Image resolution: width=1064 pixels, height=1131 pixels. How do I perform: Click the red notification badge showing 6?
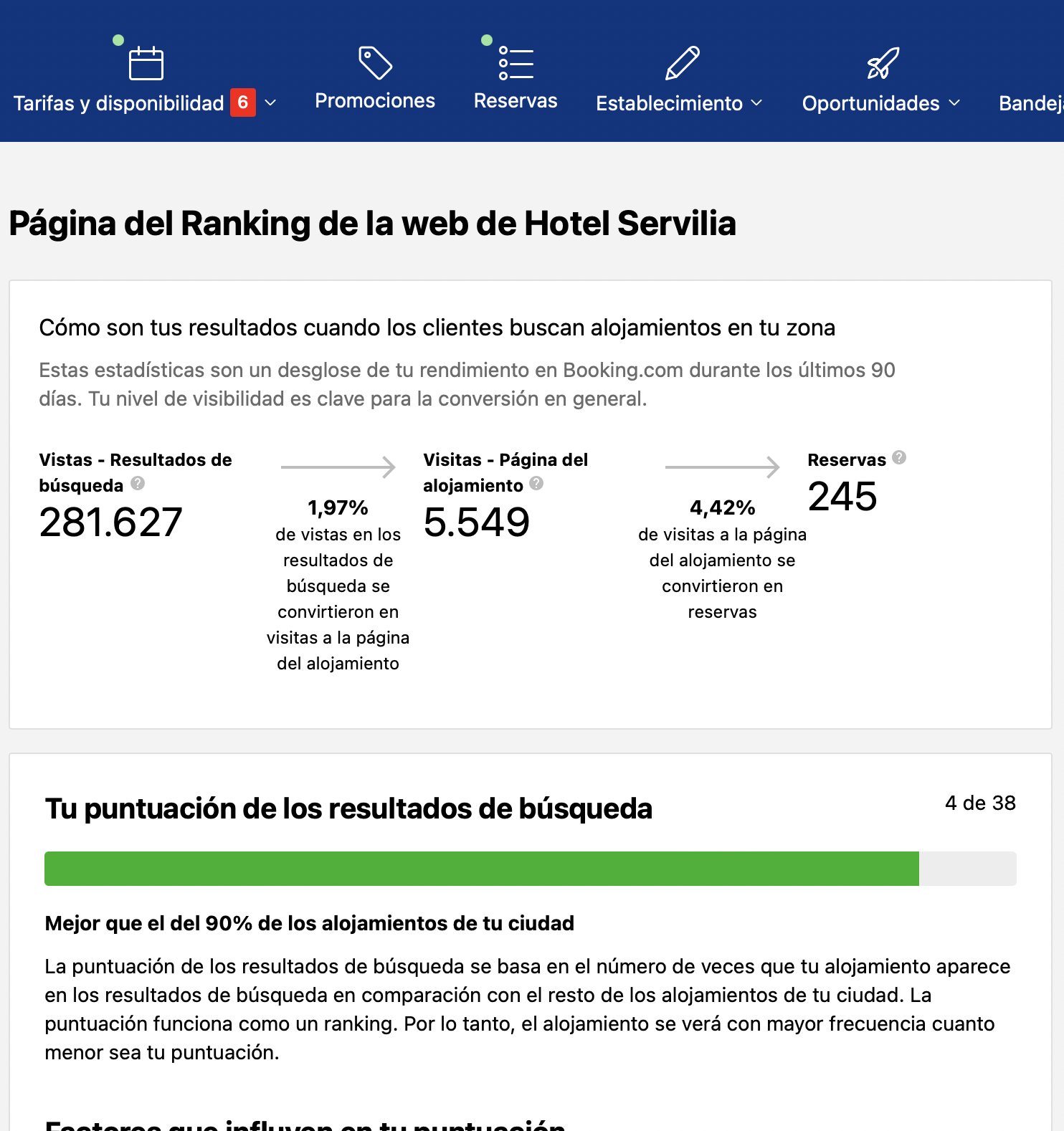pos(243,103)
